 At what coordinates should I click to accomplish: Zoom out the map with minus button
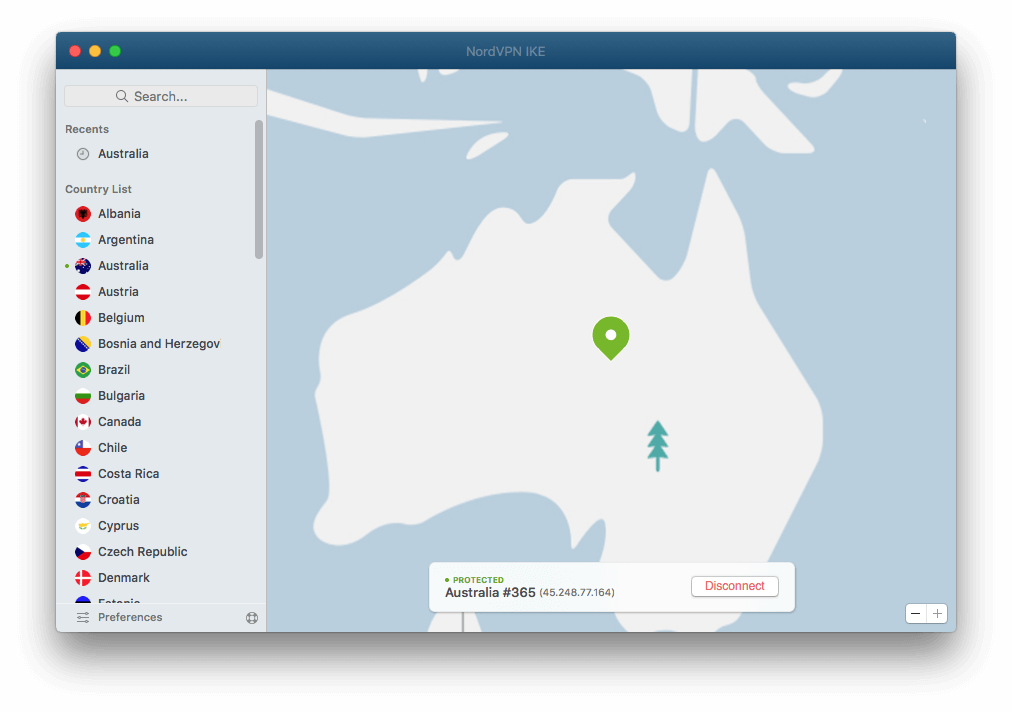[915, 613]
